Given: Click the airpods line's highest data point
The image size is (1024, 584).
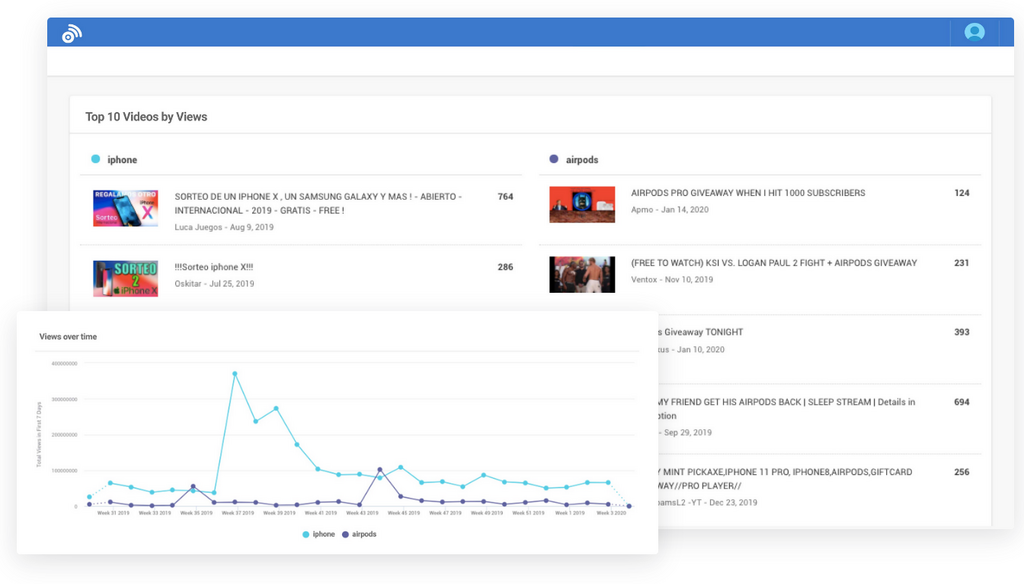Looking at the screenshot, I should [x=379, y=469].
